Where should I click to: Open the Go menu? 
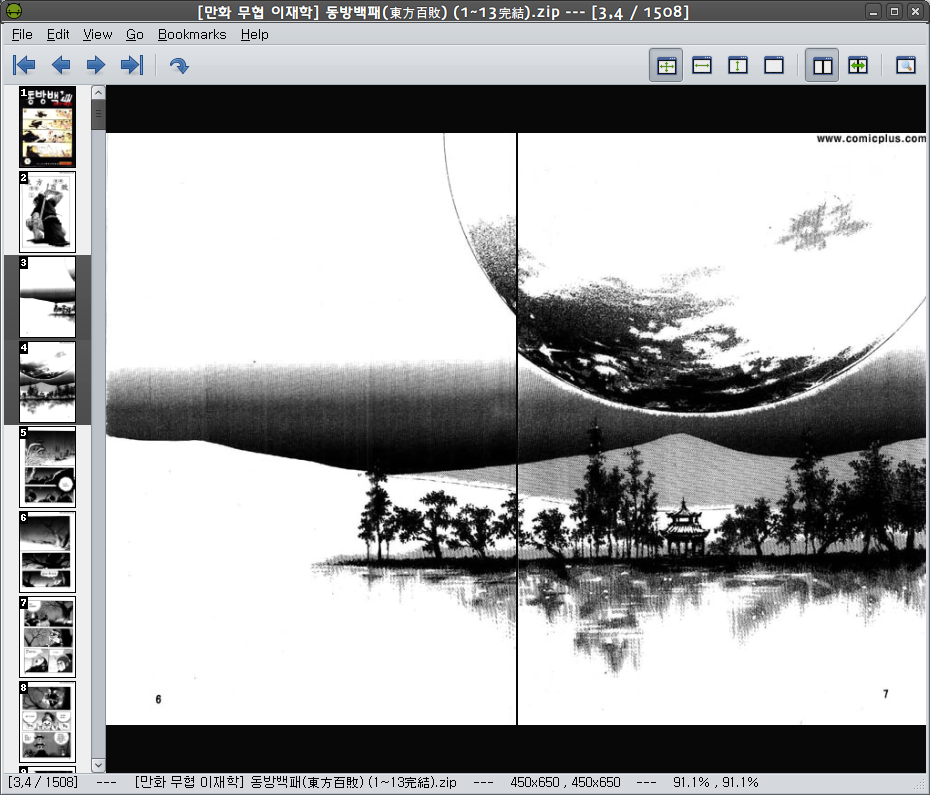point(135,34)
